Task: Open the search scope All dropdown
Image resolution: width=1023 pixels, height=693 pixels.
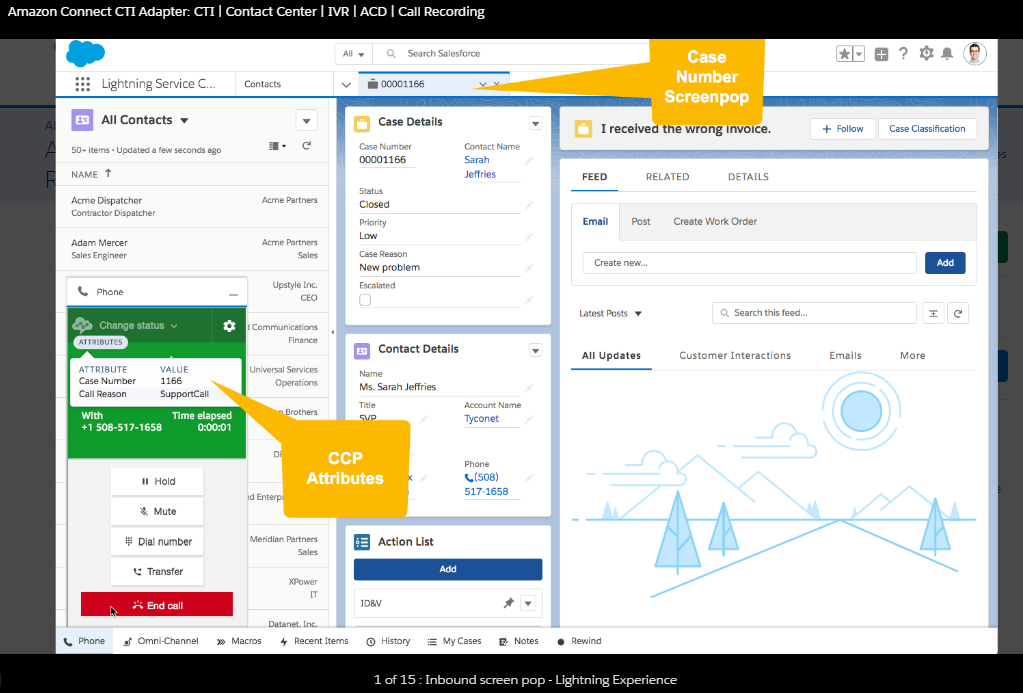Action: (354, 54)
